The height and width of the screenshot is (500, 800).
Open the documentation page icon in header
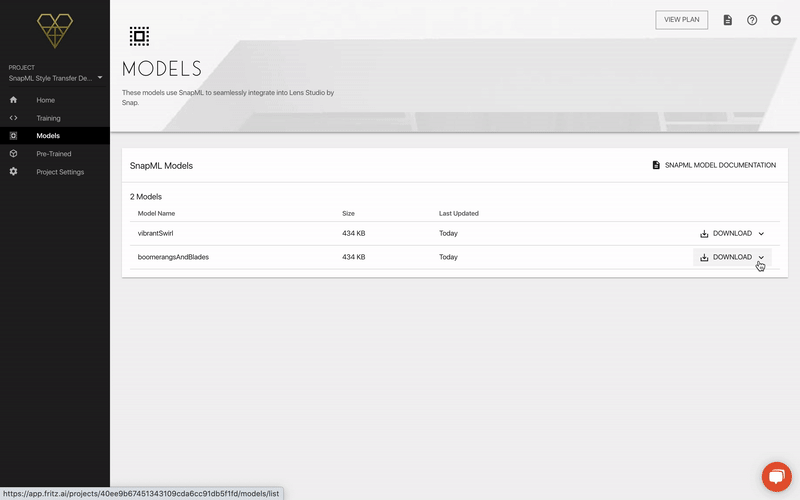click(x=728, y=20)
